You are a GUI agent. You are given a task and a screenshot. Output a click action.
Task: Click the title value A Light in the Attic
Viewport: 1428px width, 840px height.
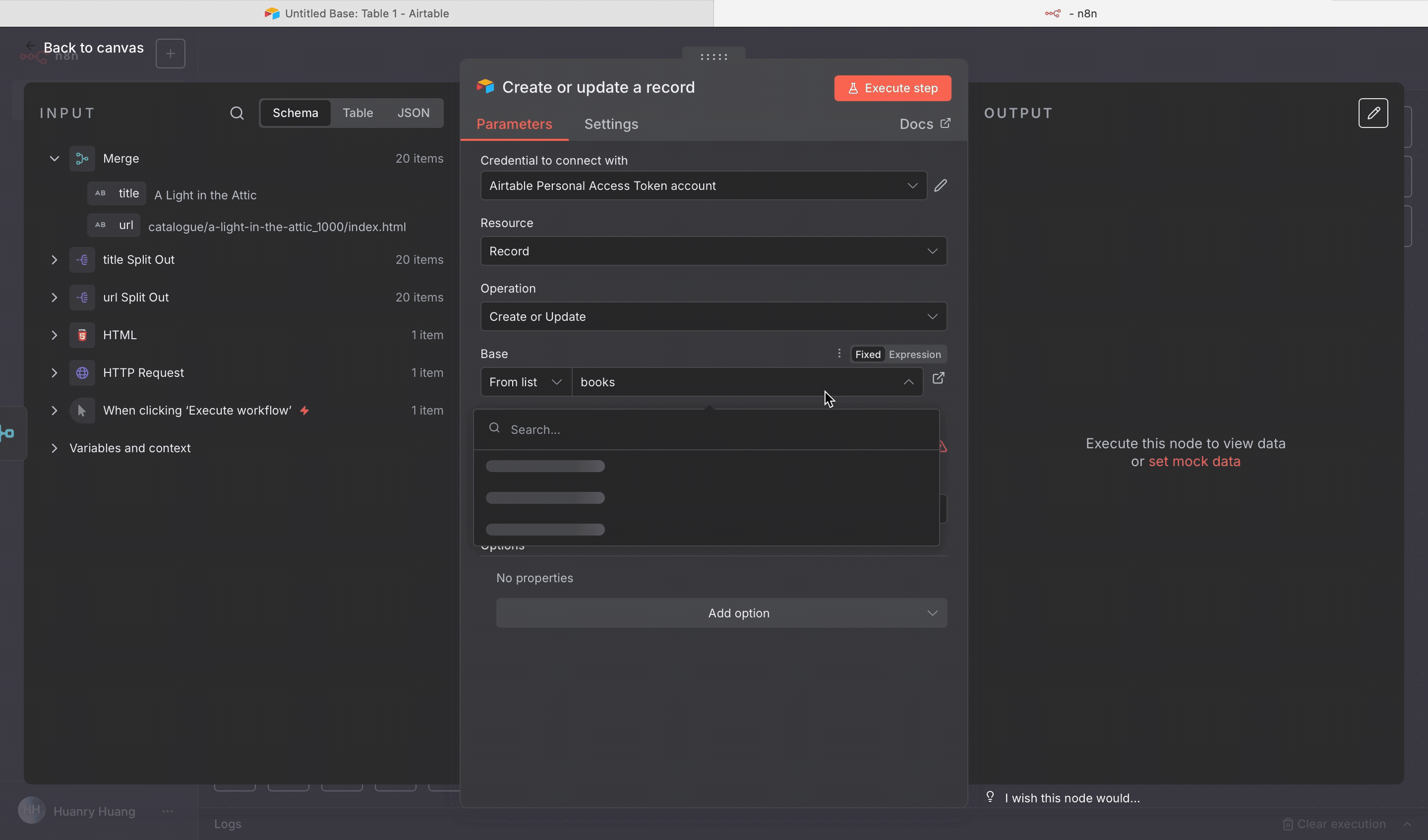[x=205, y=195]
